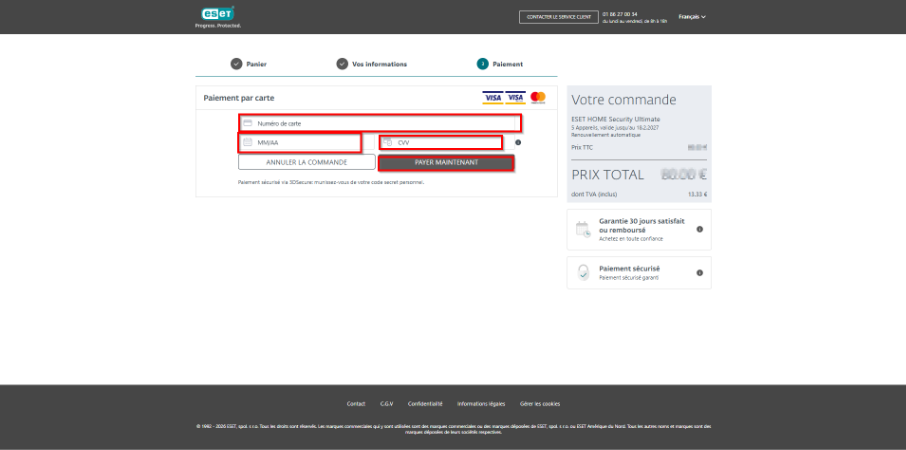This screenshot has height=450, width=906.
Task: Click the Vos informations step checkmark icon
Action: 342,64
